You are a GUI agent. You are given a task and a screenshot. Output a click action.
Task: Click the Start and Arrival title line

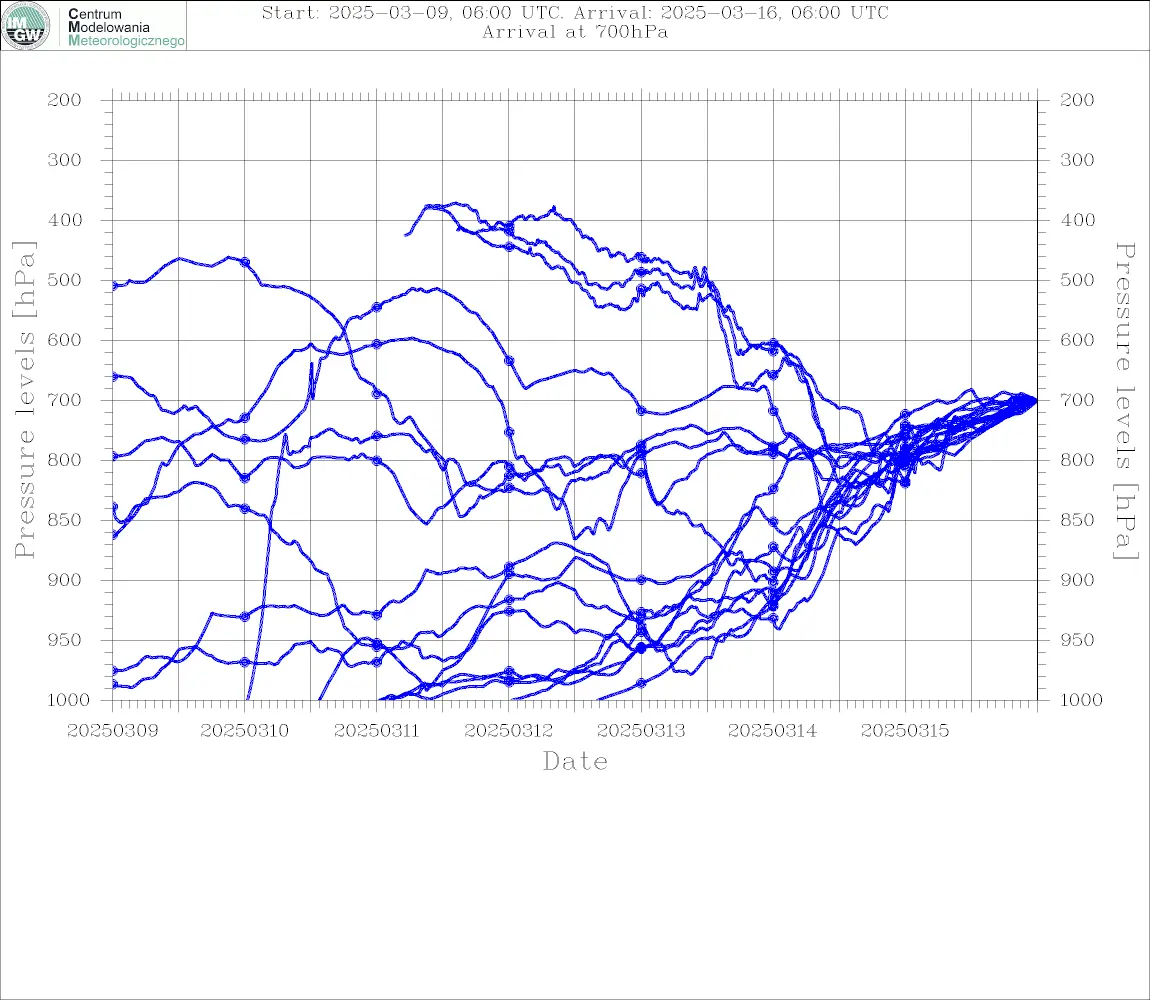[x=575, y=12]
